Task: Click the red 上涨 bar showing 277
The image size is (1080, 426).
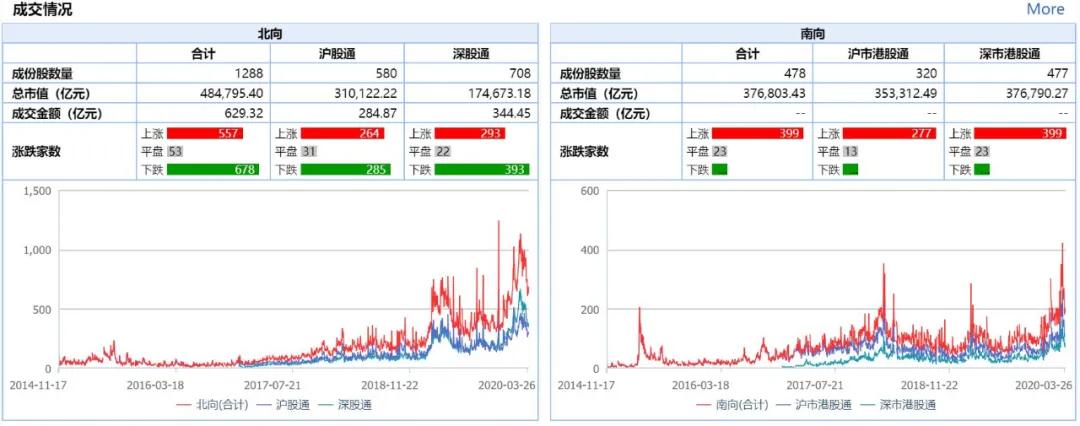Action: pyautogui.click(x=889, y=134)
